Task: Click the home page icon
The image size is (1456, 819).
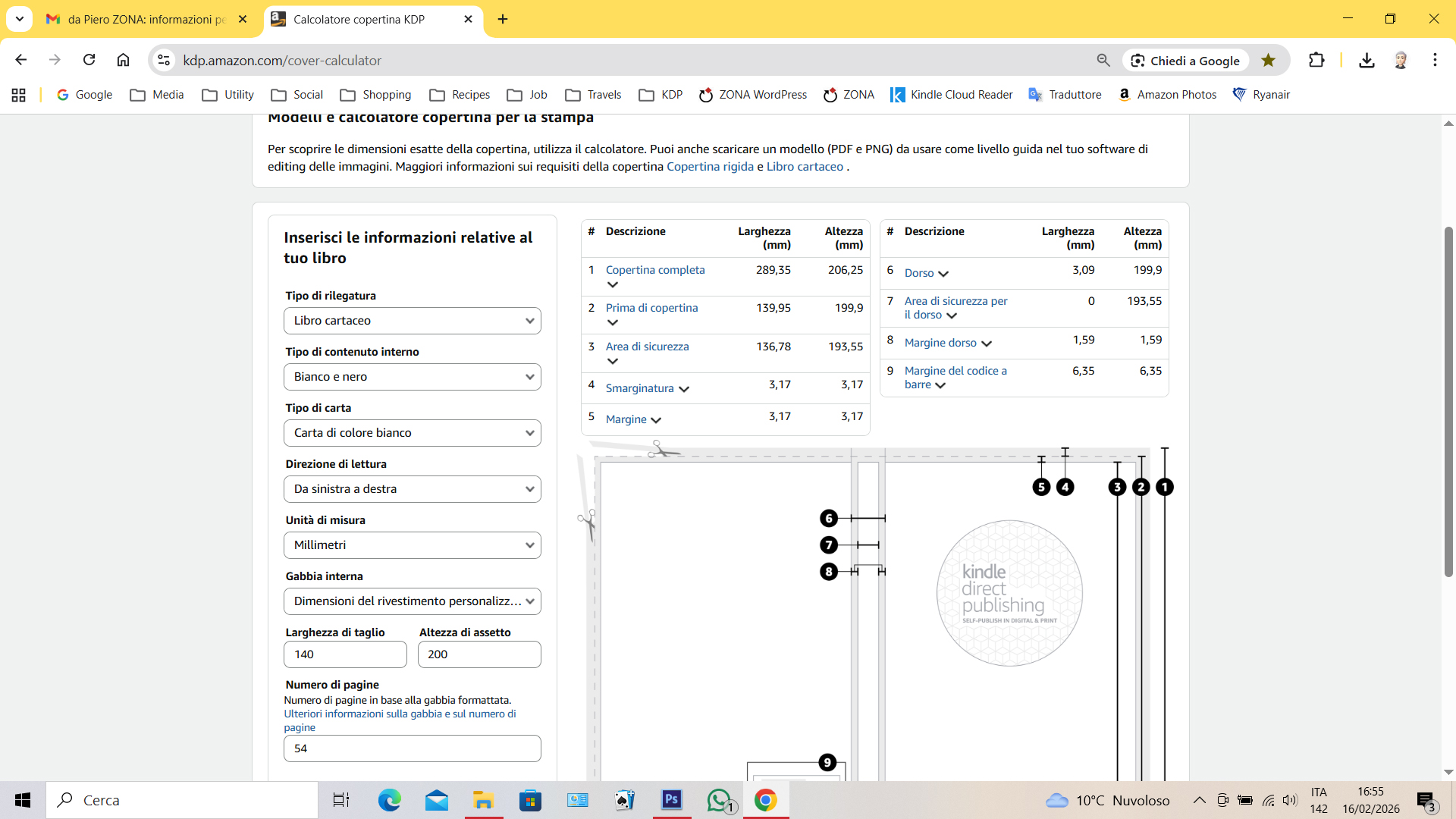Action: 123,60
